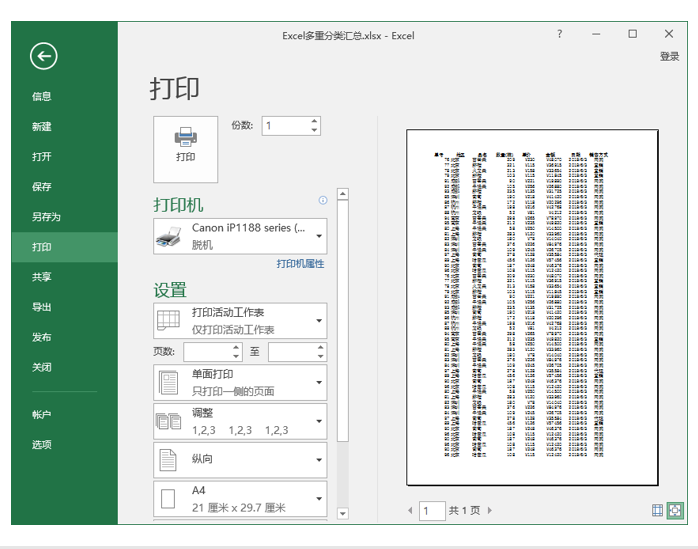Open the Canon iP1188 printer dropdown

tap(240, 236)
